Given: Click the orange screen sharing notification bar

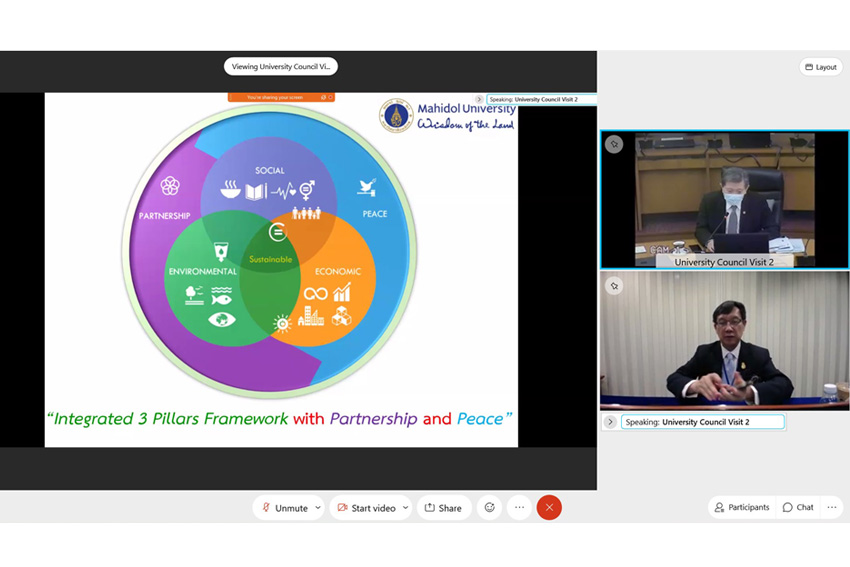Looking at the screenshot, I should [x=280, y=97].
